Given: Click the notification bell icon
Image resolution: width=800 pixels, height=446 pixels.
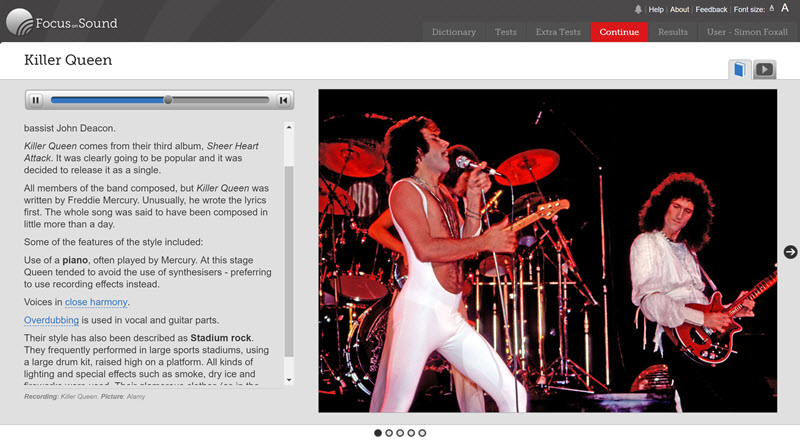Looking at the screenshot, I should pyautogui.click(x=638, y=9).
